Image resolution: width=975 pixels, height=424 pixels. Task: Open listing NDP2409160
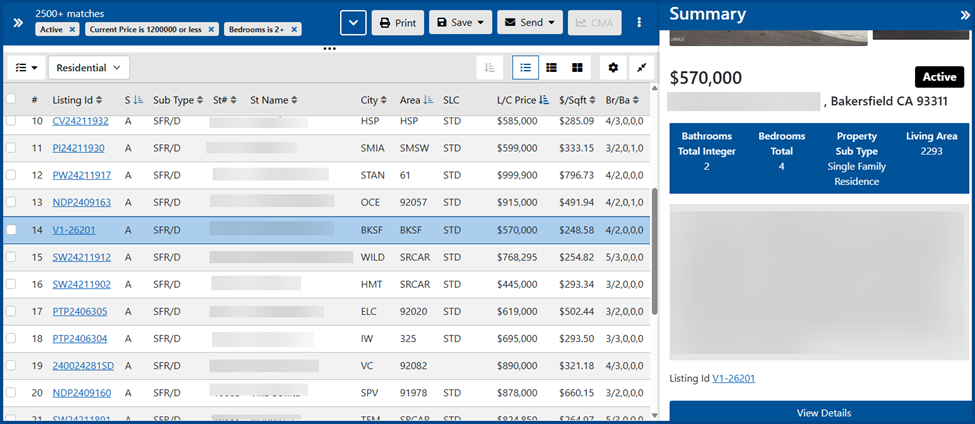(81, 393)
